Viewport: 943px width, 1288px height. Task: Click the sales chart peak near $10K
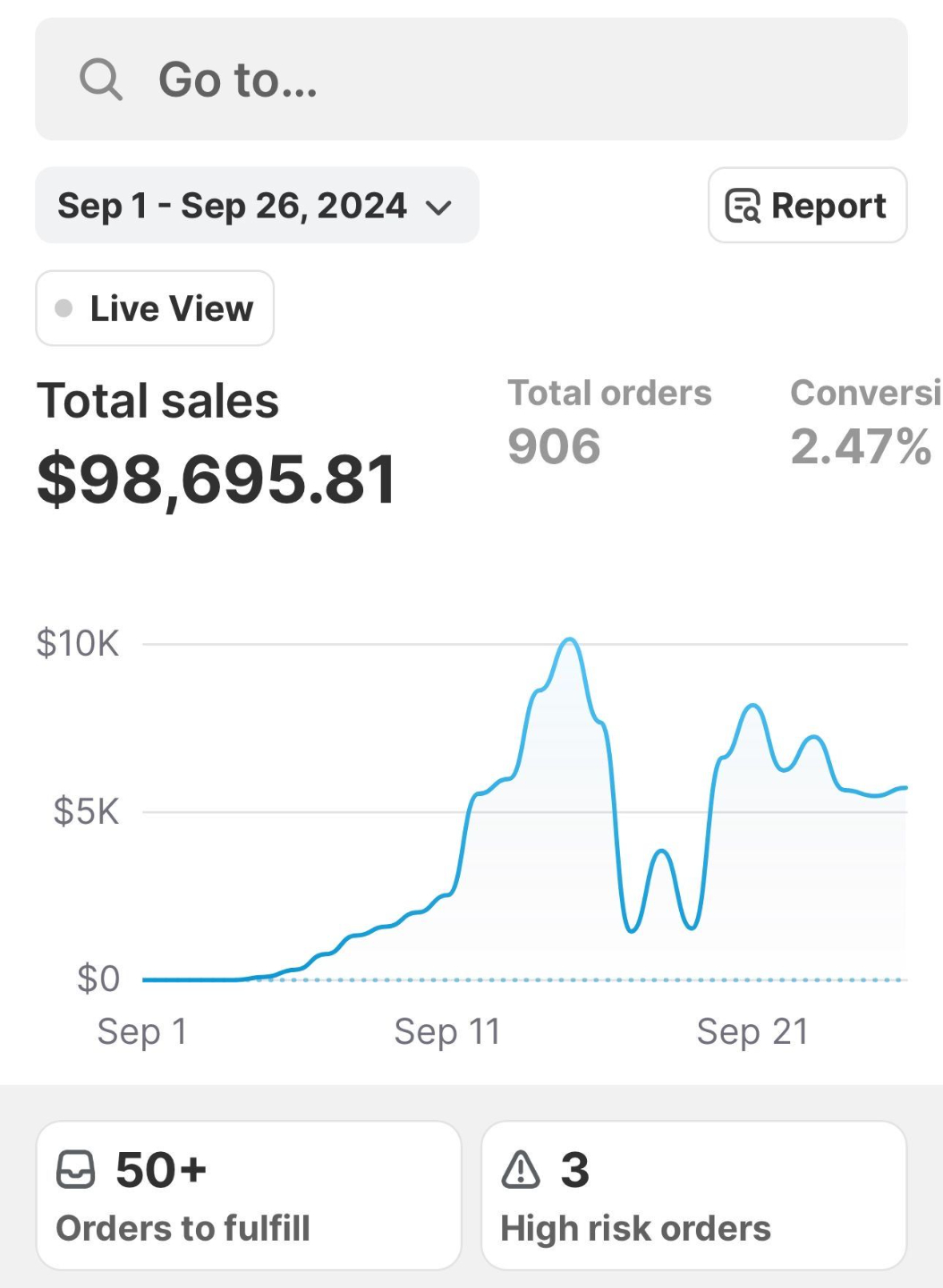tap(570, 641)
